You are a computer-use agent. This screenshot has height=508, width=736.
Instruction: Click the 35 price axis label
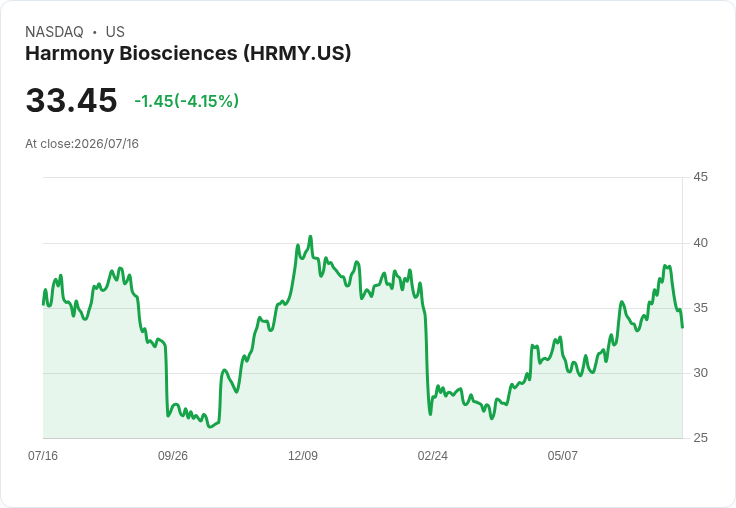(700, 308)
